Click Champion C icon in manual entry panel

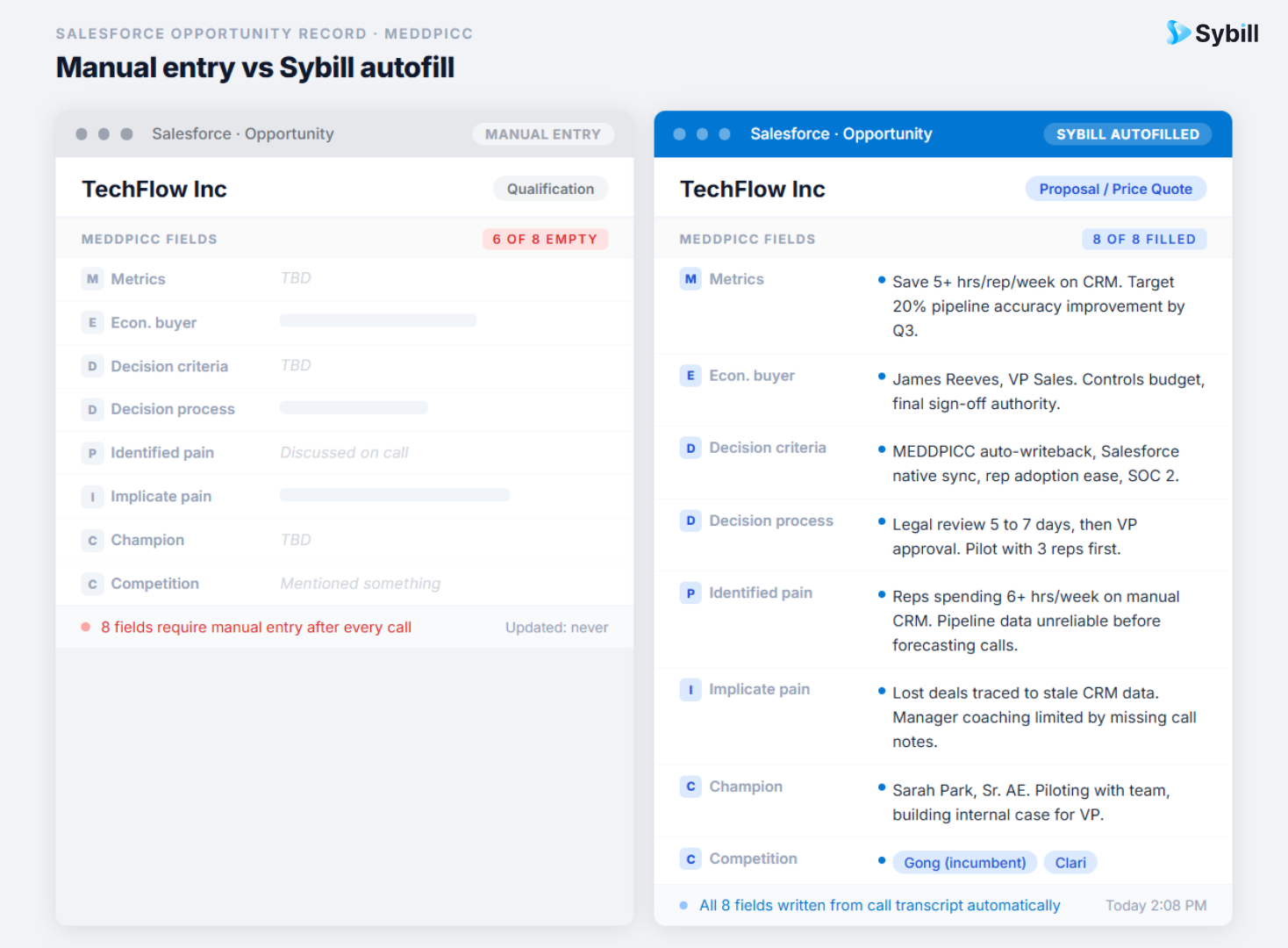pos(92,540)
